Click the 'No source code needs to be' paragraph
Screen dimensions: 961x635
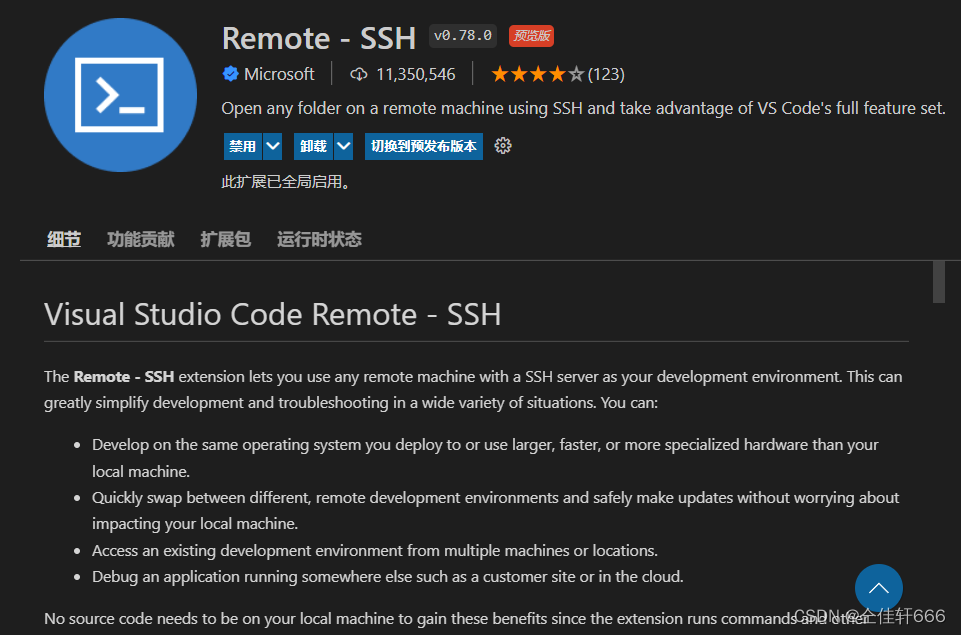pos(457,619)
